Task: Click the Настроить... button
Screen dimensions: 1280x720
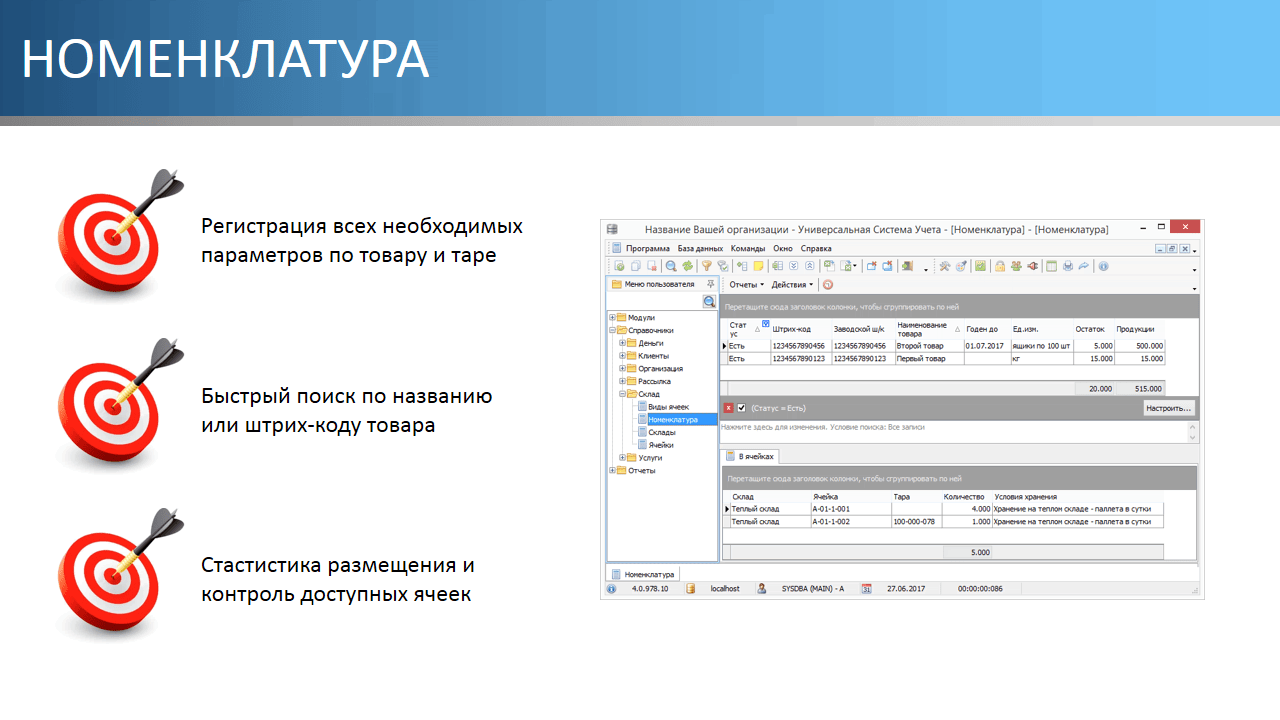Action: [1169, 408]
